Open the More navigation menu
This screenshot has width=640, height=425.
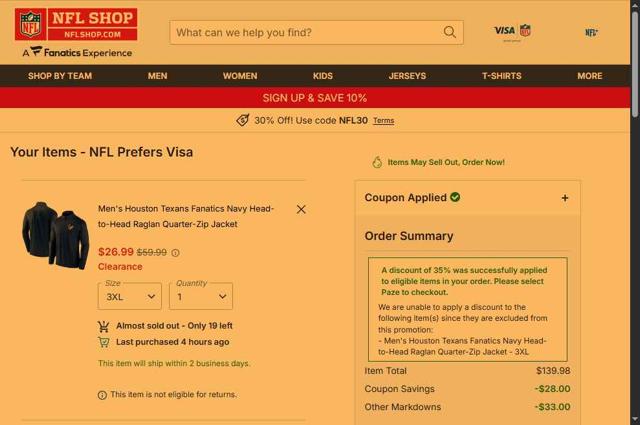590,76
